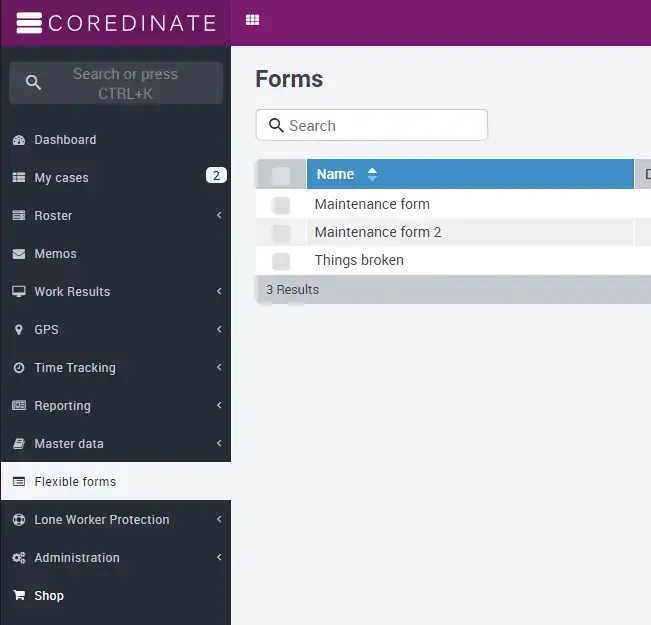Expand the Time Tracking submenu chevron
This screenshot has height=625, width=651.
tap(219, 367)
